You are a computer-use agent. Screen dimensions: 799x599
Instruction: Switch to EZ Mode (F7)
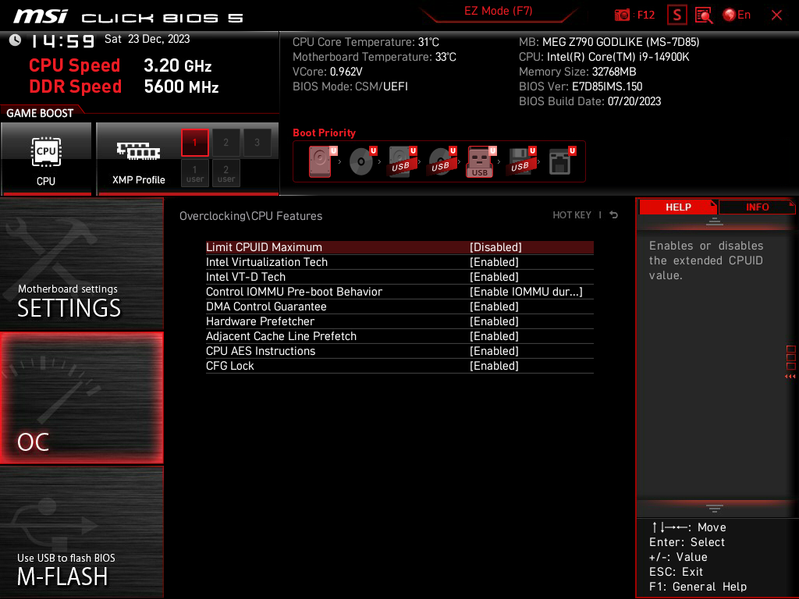pos(498,11)
